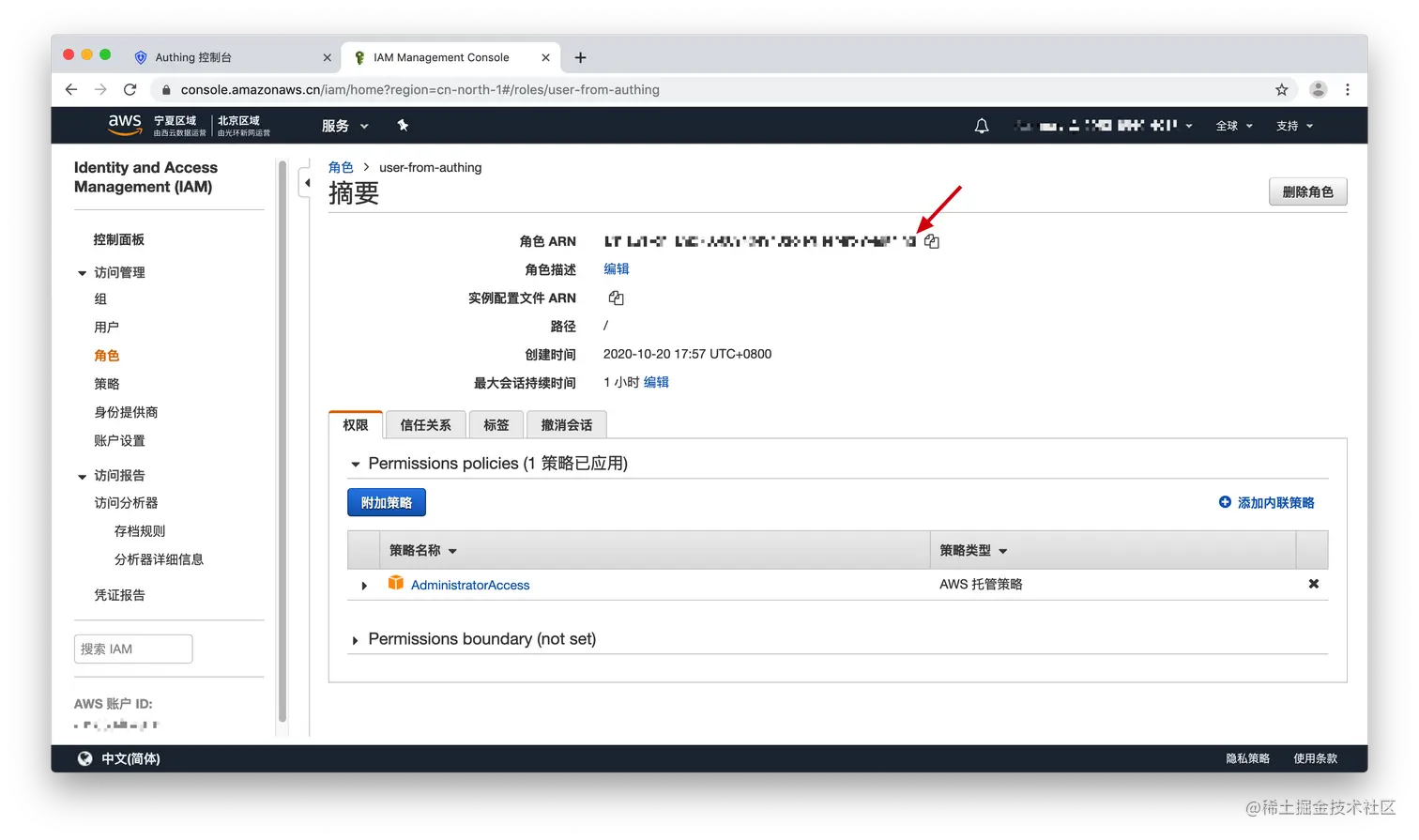Click the site lock icon in address bar

166,90
